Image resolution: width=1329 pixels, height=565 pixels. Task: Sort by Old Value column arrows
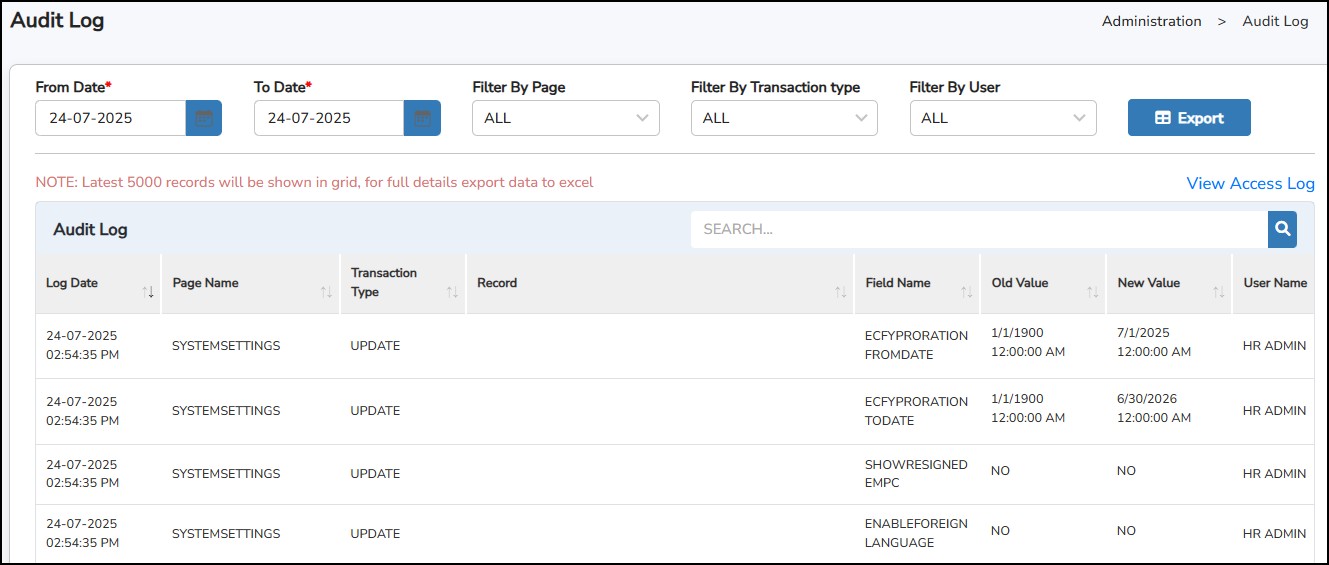pos(1092,292)
